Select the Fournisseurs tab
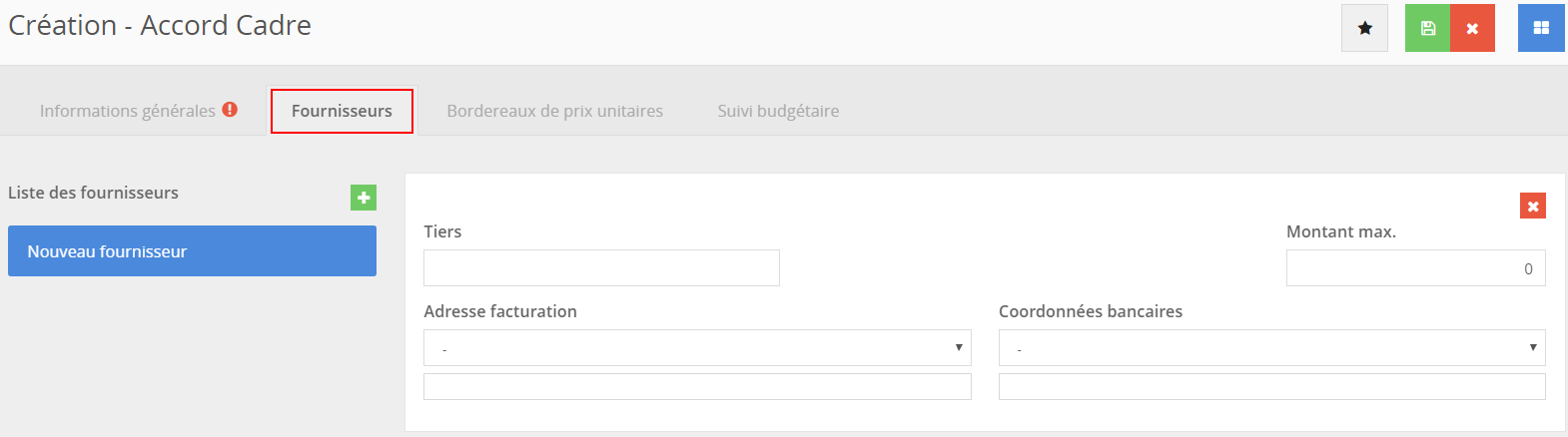This screenshot has height=437, width=1568. 342,111
